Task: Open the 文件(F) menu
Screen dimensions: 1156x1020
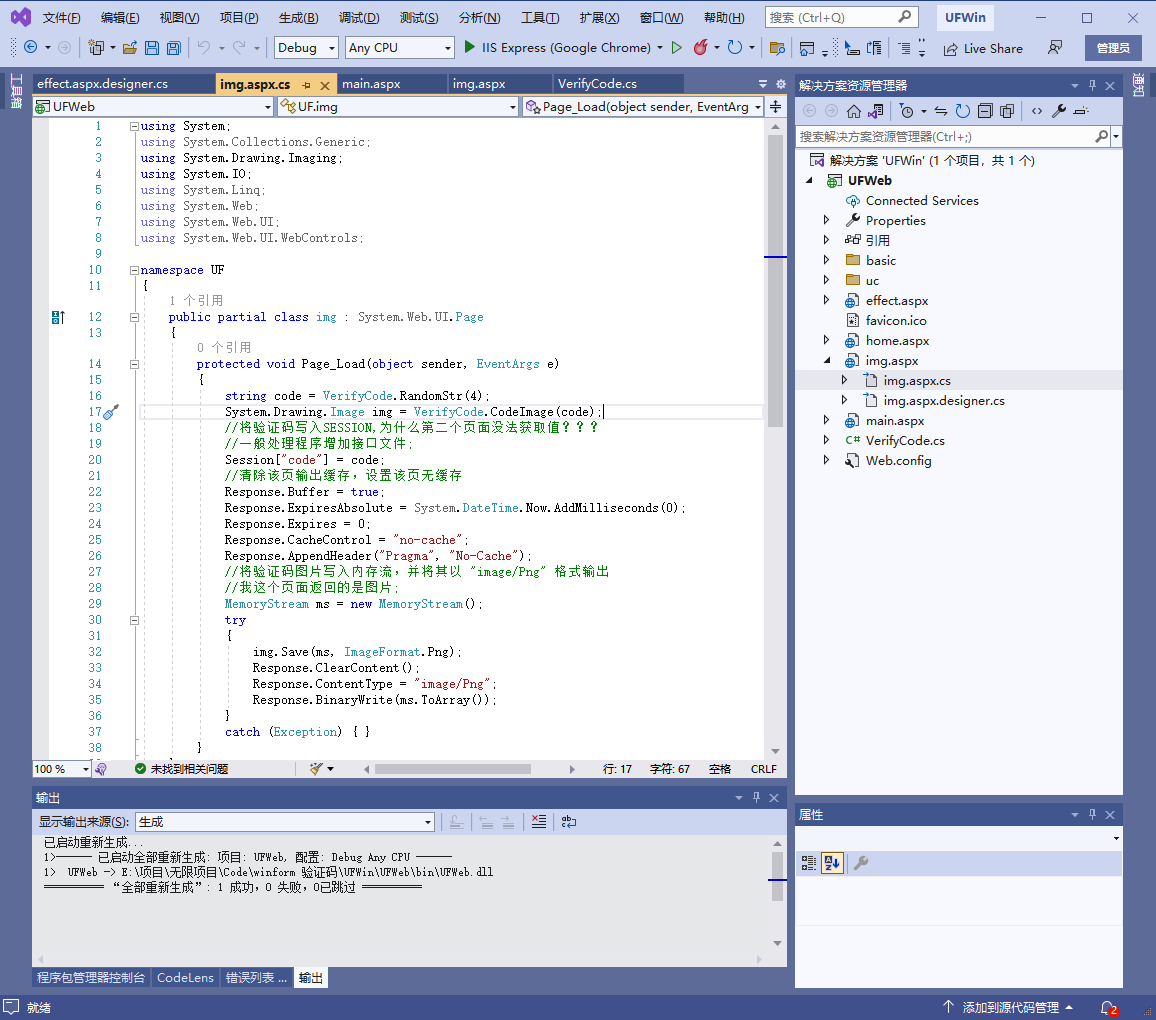Action: pos(61,18)
